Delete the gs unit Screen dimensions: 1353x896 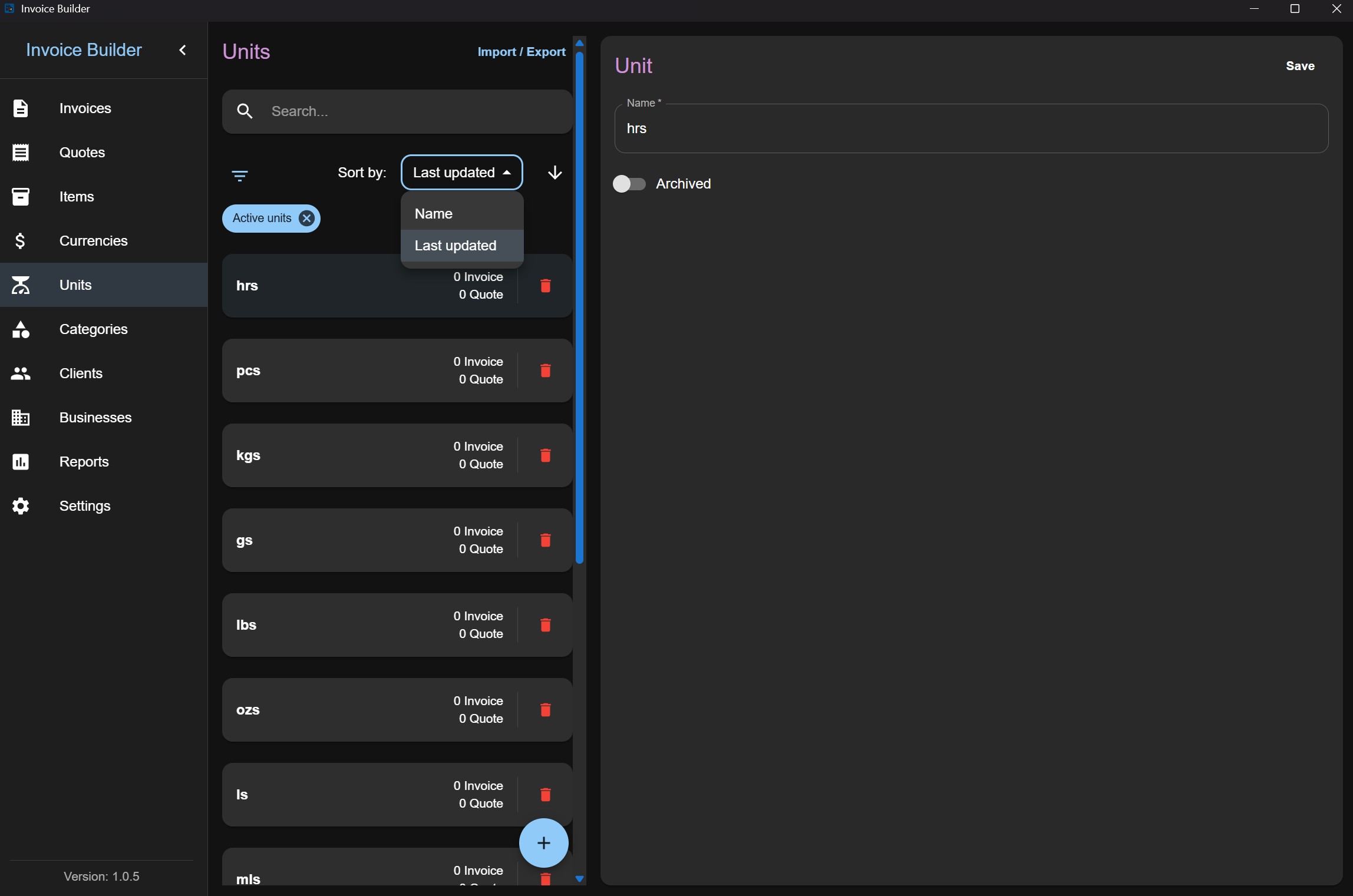click(546, 540)
